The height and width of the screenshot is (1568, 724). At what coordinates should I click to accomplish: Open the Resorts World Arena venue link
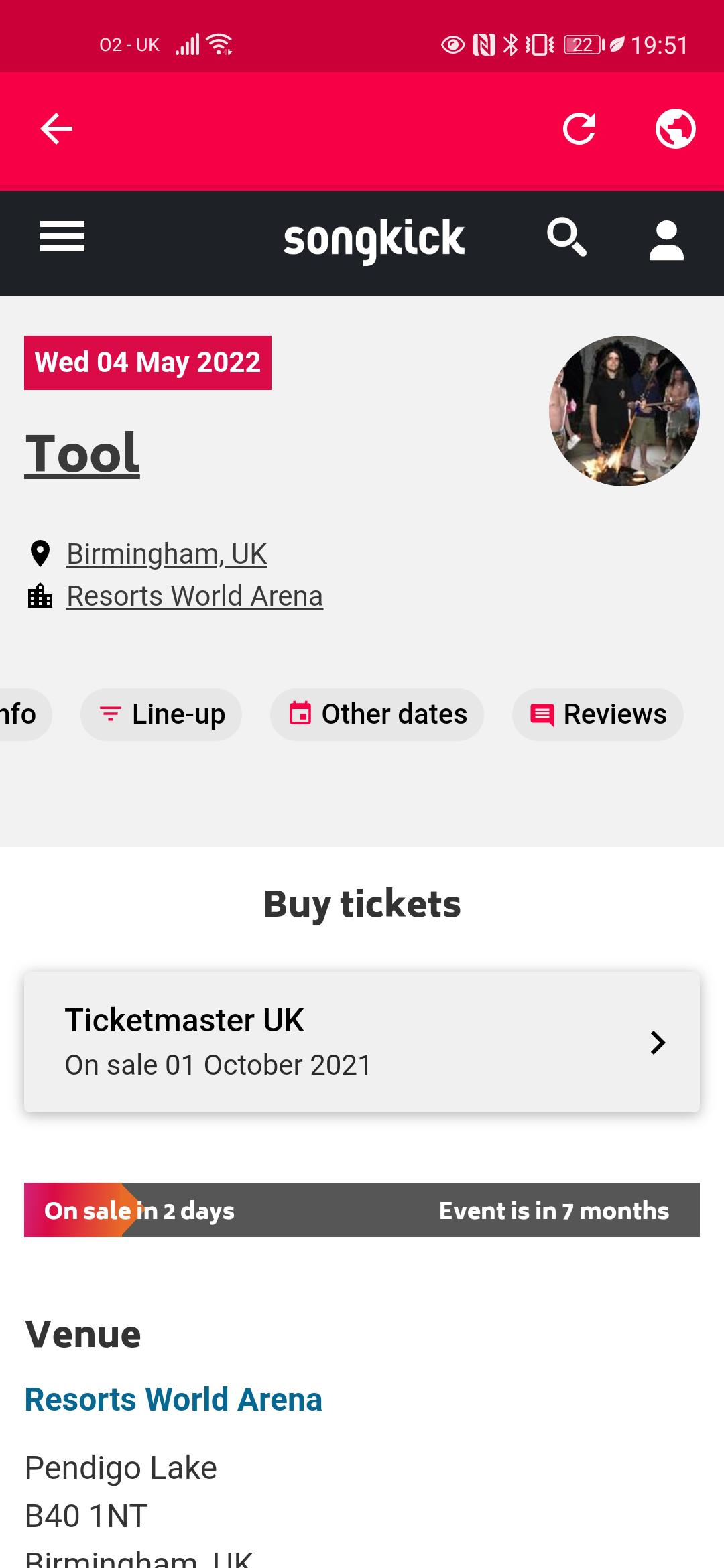pyautogui.click(x=194, y=594)
